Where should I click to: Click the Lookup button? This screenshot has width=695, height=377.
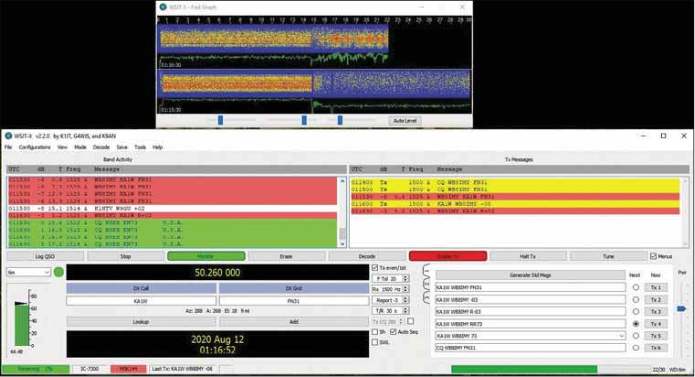[141, 322]
